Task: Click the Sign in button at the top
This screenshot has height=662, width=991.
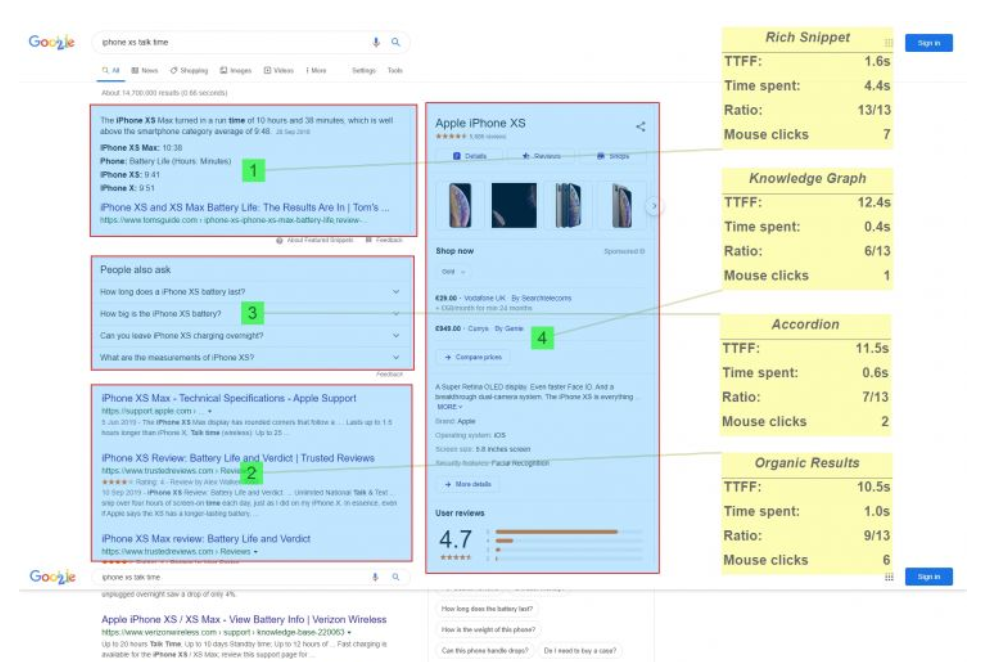Action: click(928, 43)
